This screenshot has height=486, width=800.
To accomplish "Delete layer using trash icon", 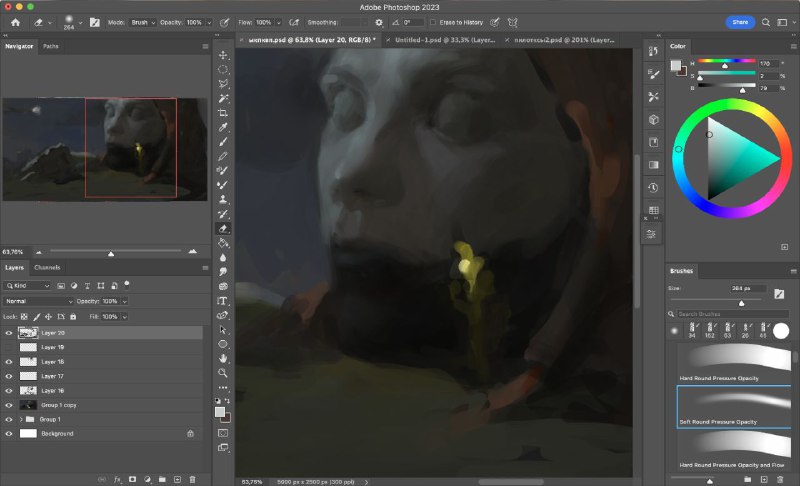I will 192,479.
